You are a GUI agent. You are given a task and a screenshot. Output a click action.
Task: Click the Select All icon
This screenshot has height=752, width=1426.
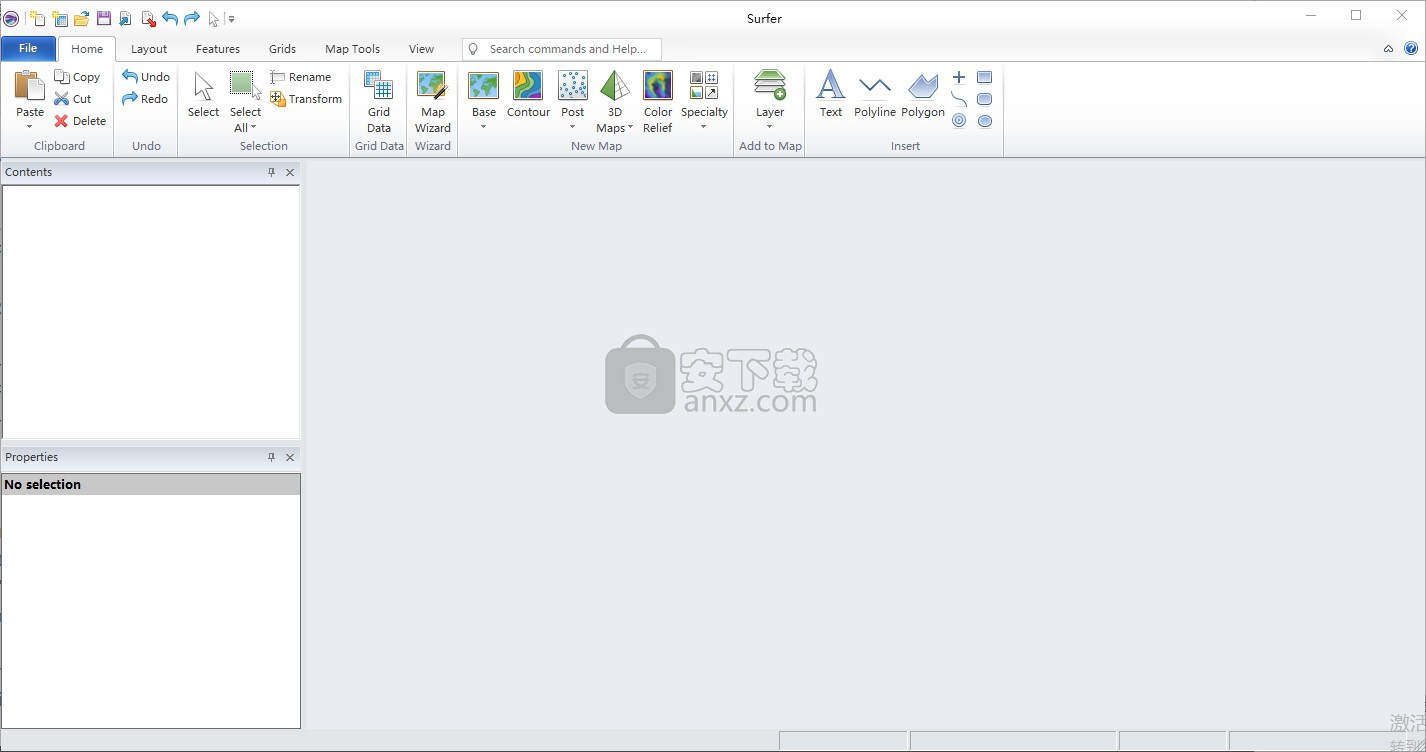(245, 86)
